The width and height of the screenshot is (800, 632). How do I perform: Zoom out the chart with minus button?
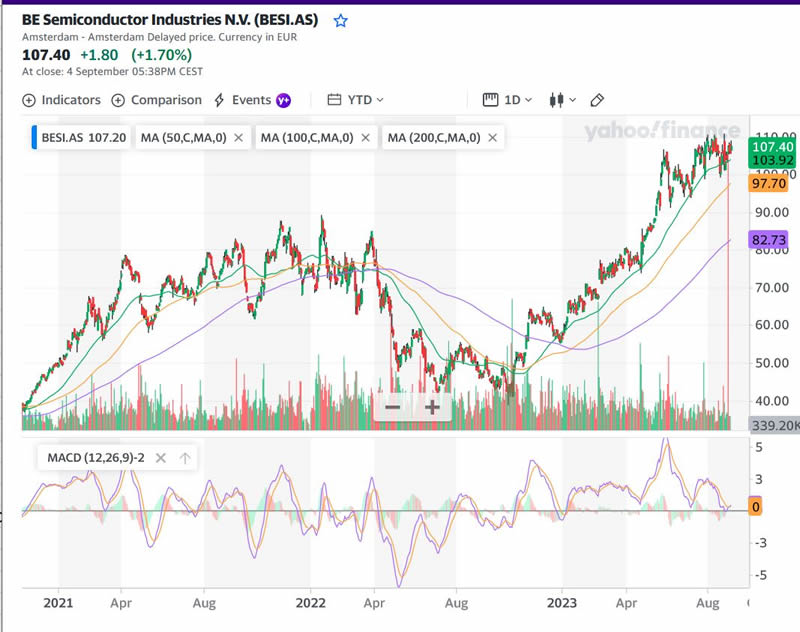(x=393, y=407)
